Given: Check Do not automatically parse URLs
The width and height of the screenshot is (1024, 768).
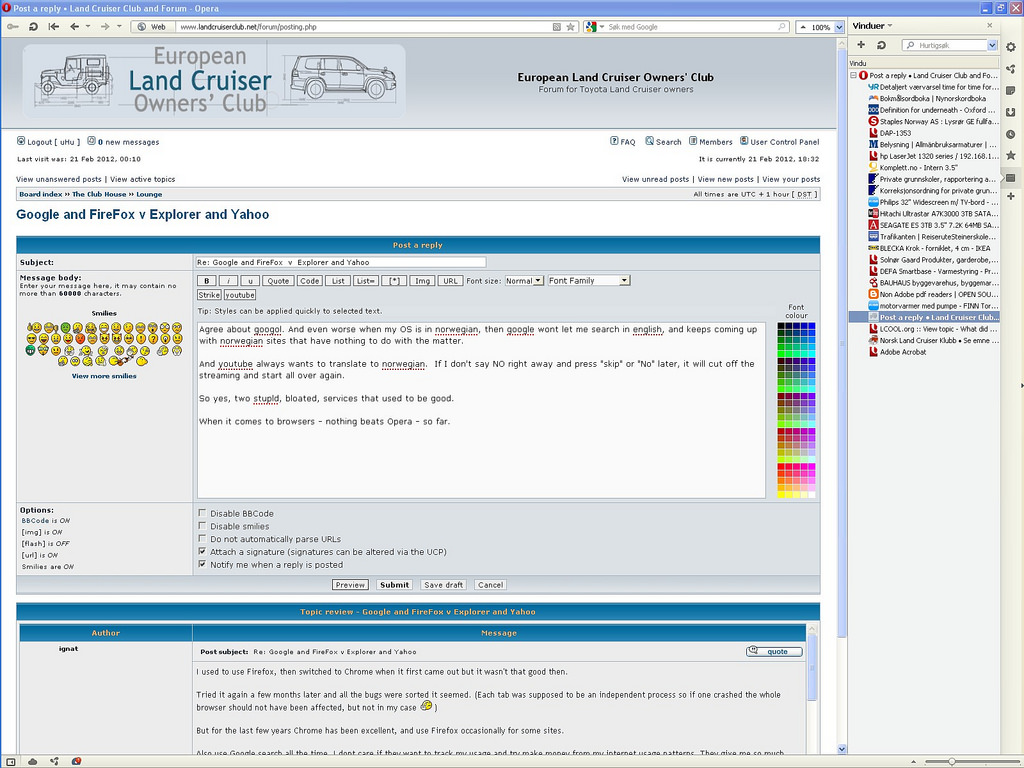Looking at the screenshot, I should click(202, 539).
